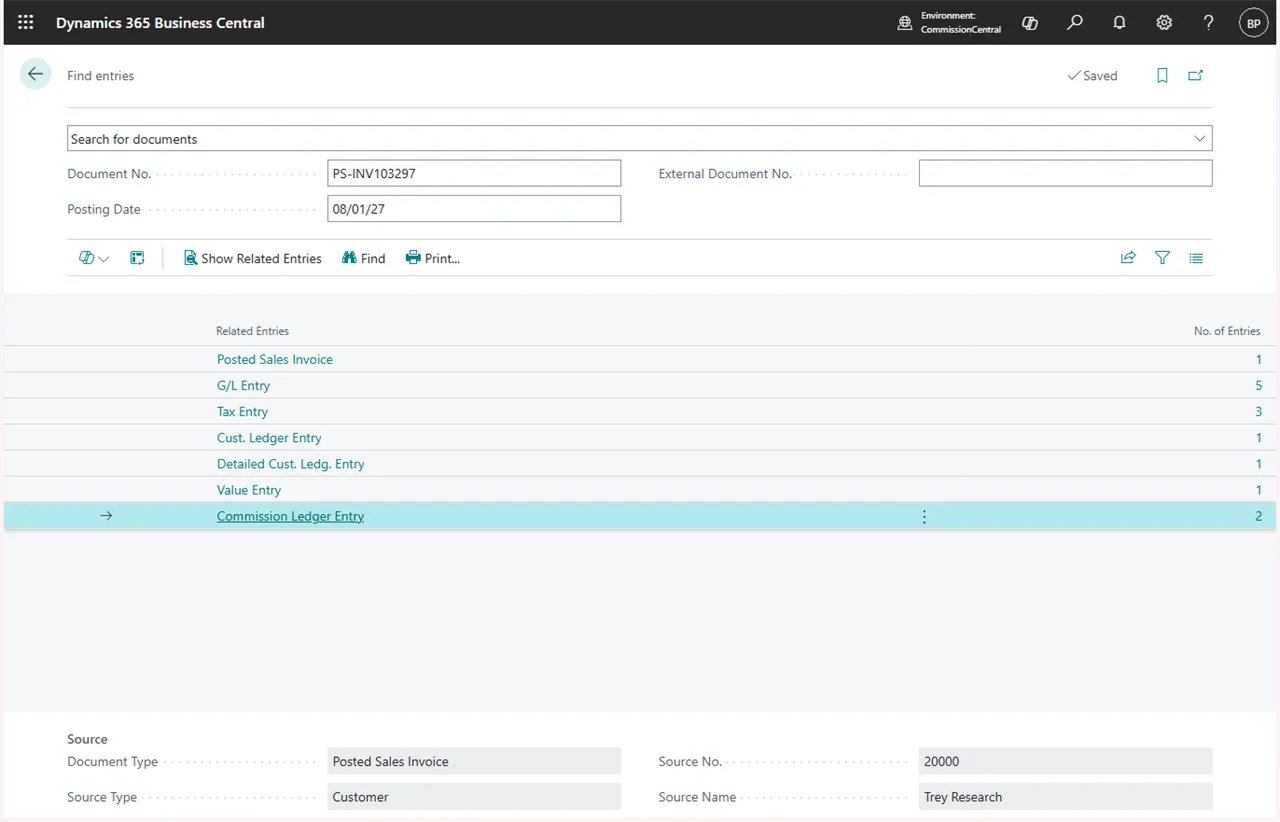Open the analysis mode table icon
This screenshot has height=822, width=1280.
[137, 258]
